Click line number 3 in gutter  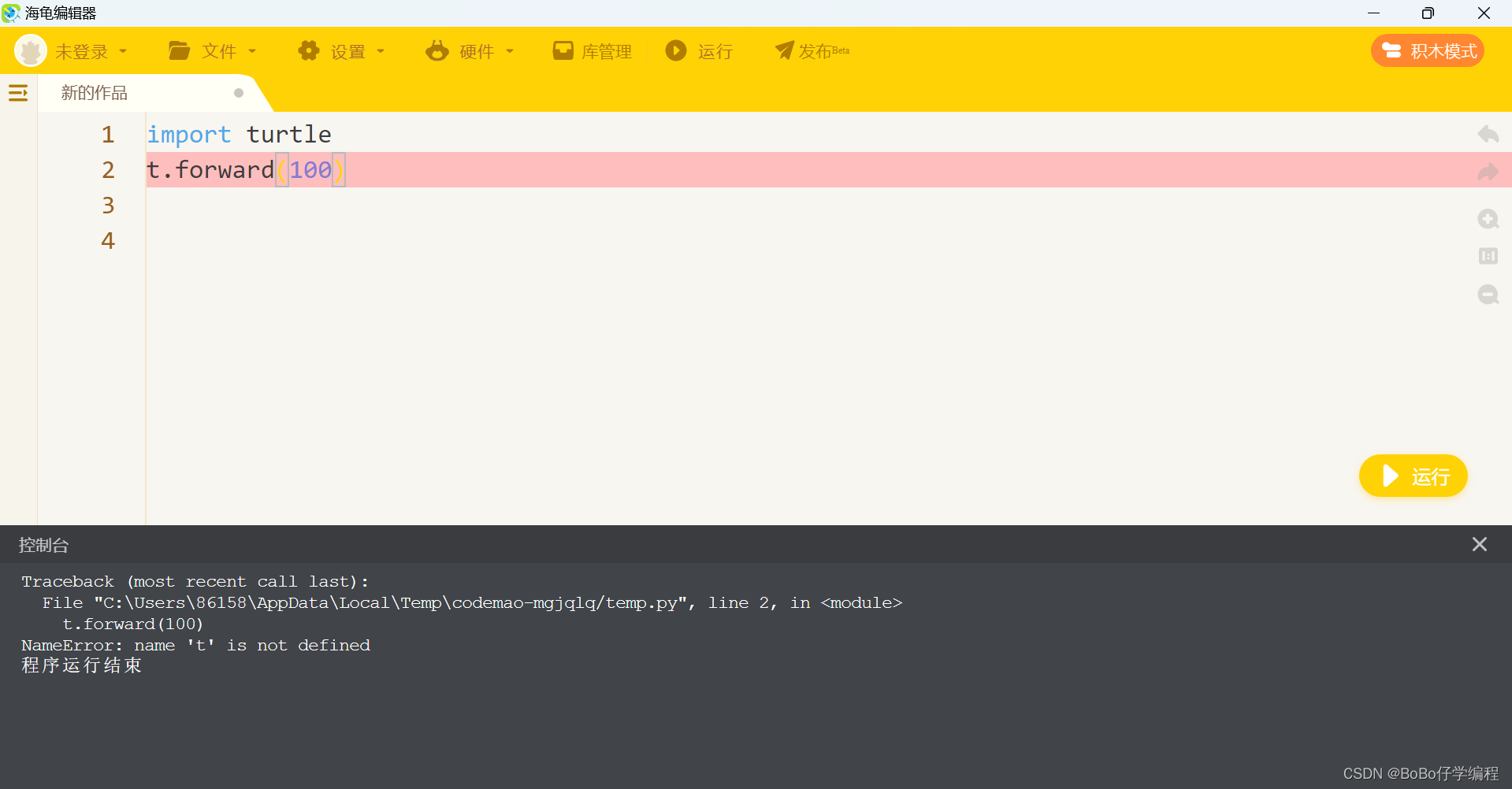tap(108, 206)
